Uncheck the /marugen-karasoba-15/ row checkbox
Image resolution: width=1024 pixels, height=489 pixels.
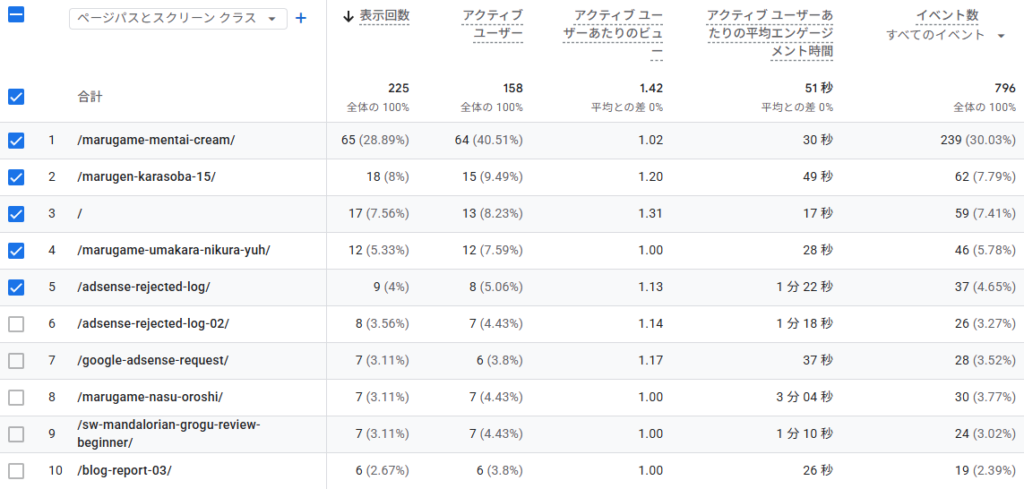coord(16,177)
